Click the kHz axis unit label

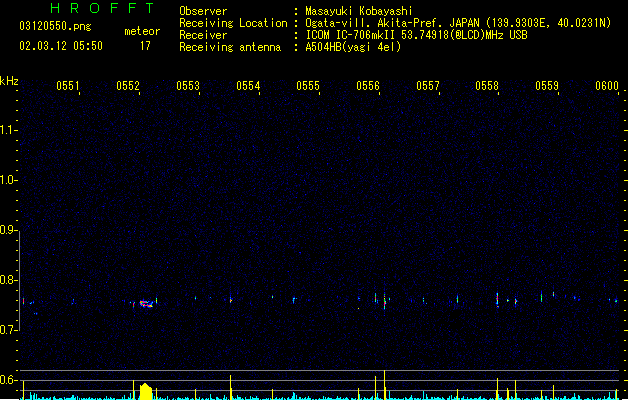(9, 81)
